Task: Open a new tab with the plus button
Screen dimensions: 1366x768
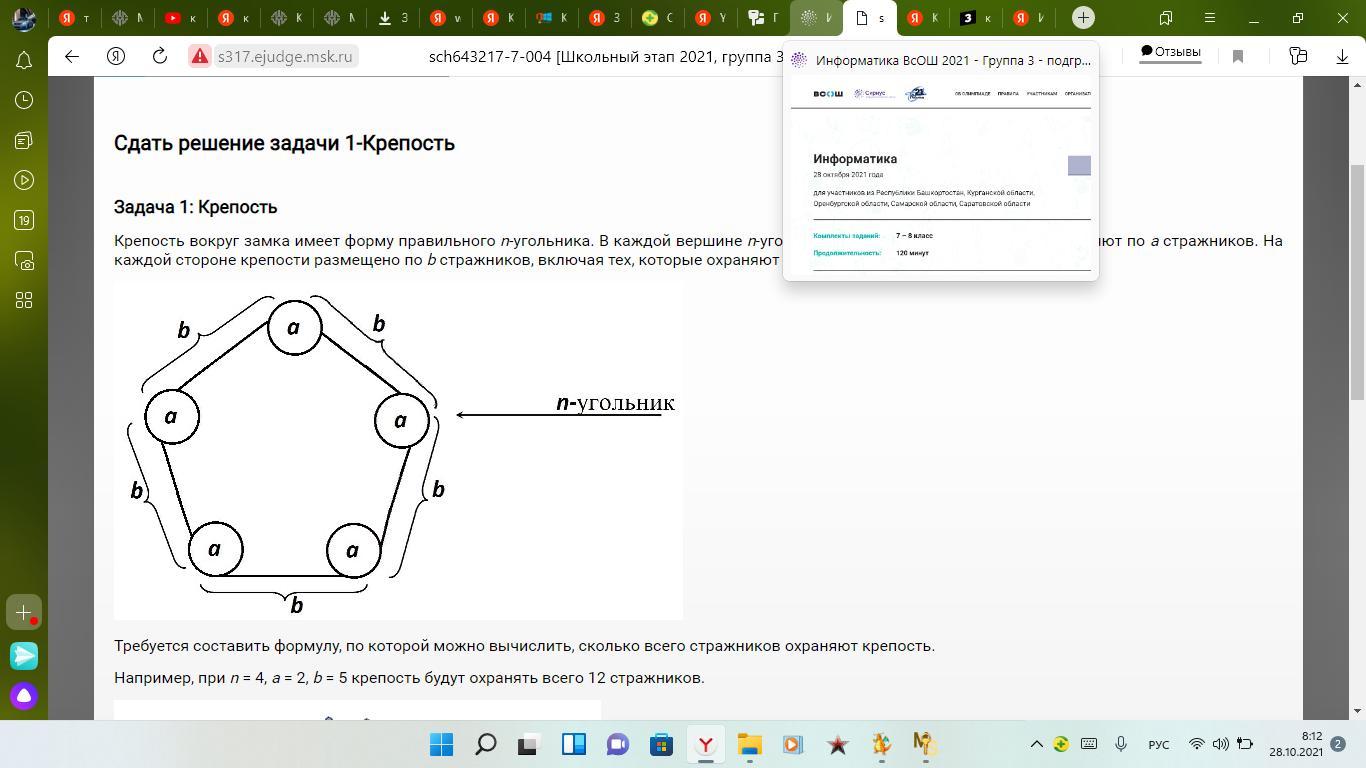Action: click(x=1083, y=18)
